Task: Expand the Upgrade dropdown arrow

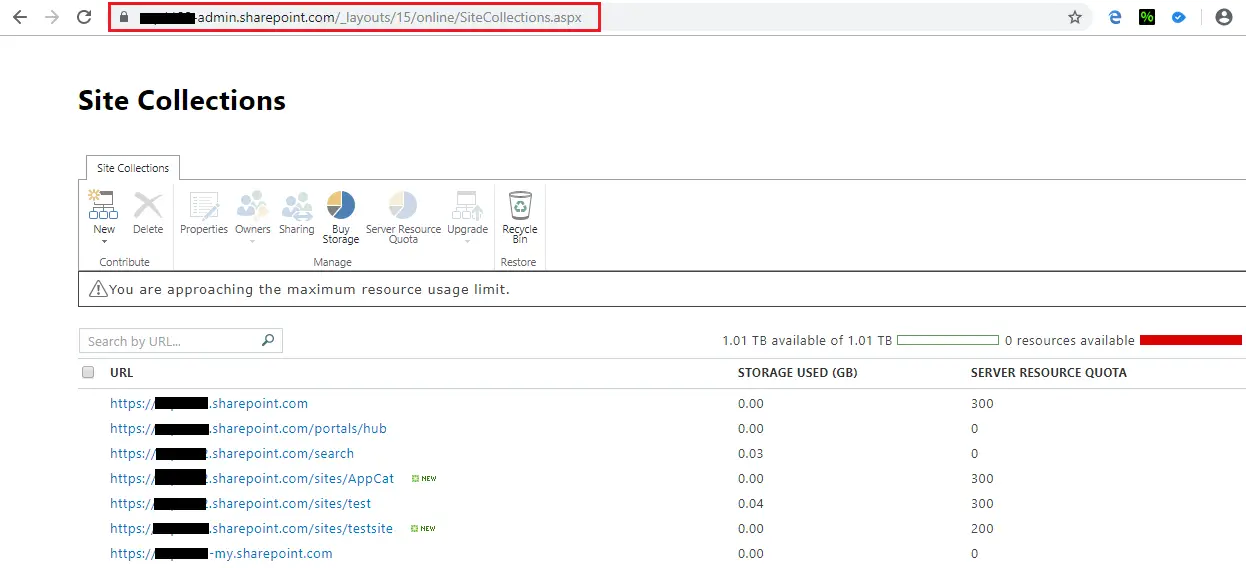Action: (x=467, y=241)
